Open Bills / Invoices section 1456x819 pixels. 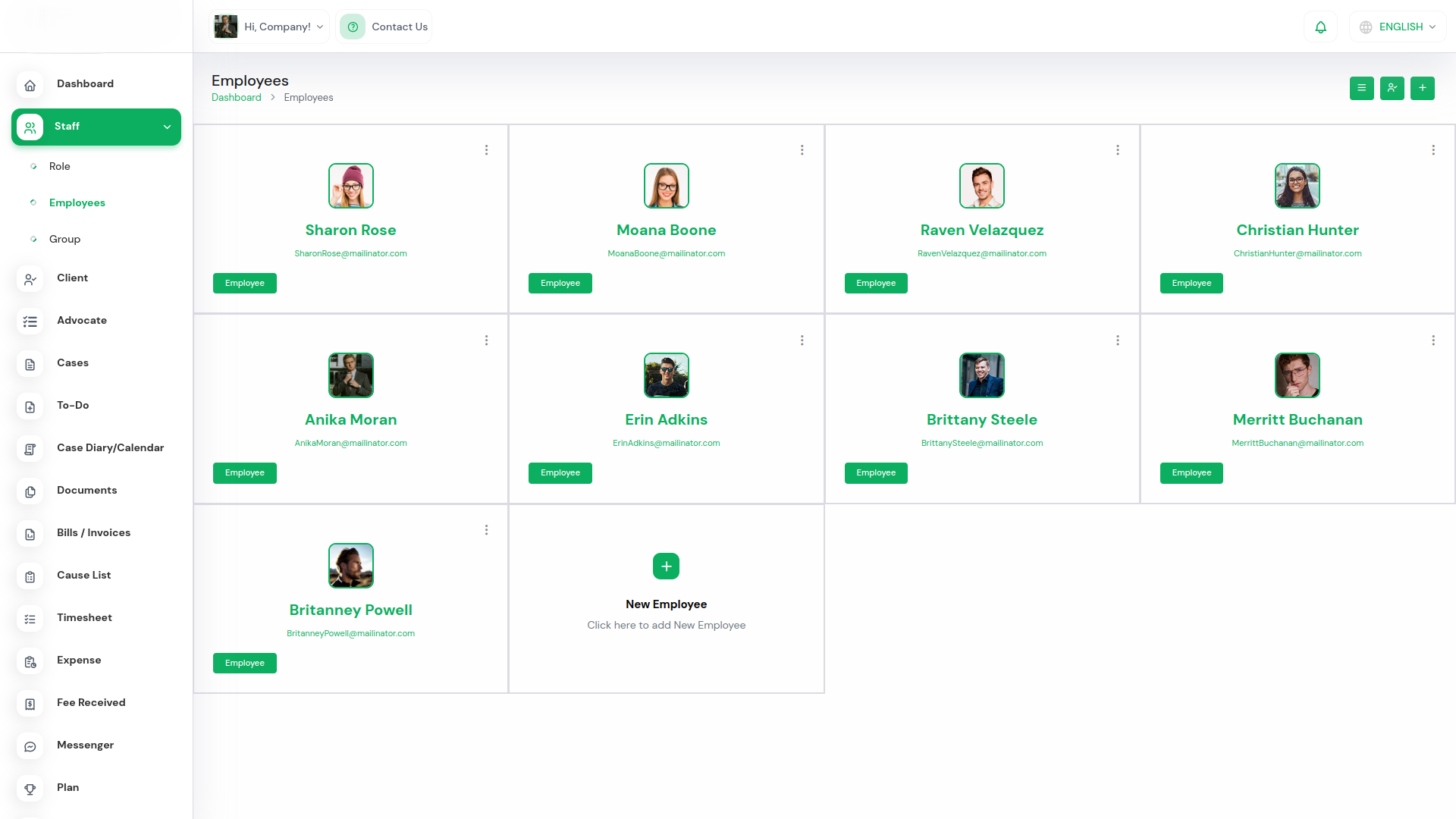tap(93, 532)
